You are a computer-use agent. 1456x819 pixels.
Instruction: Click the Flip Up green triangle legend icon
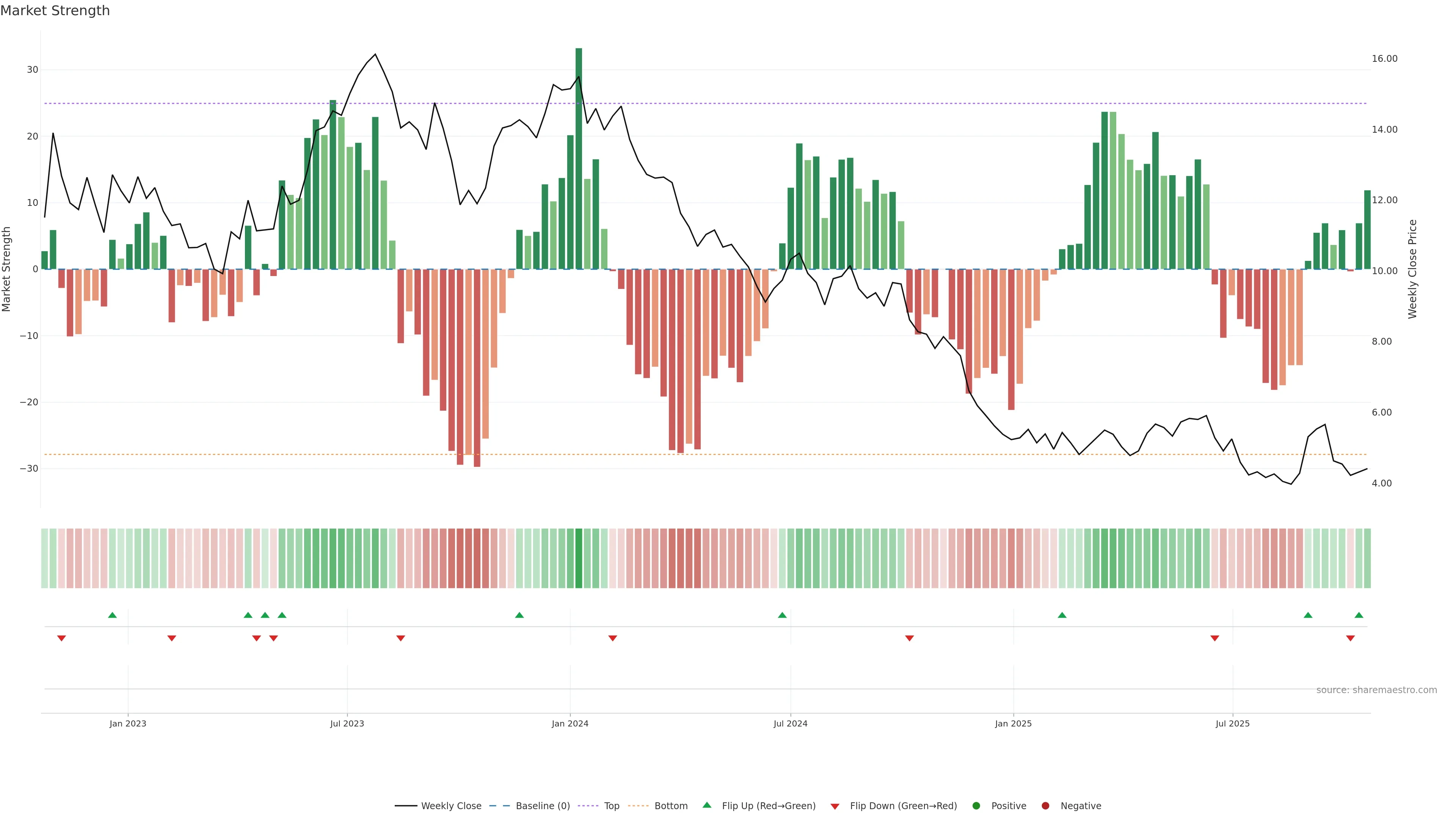tap(706, 805)
